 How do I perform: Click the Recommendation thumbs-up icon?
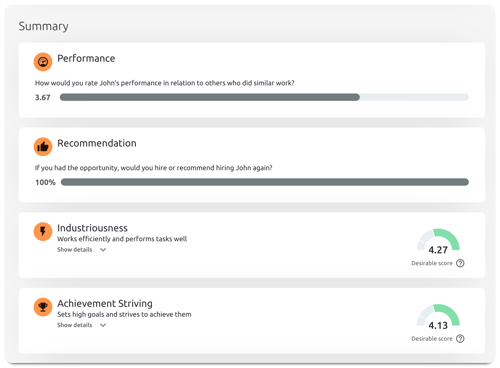43,147
